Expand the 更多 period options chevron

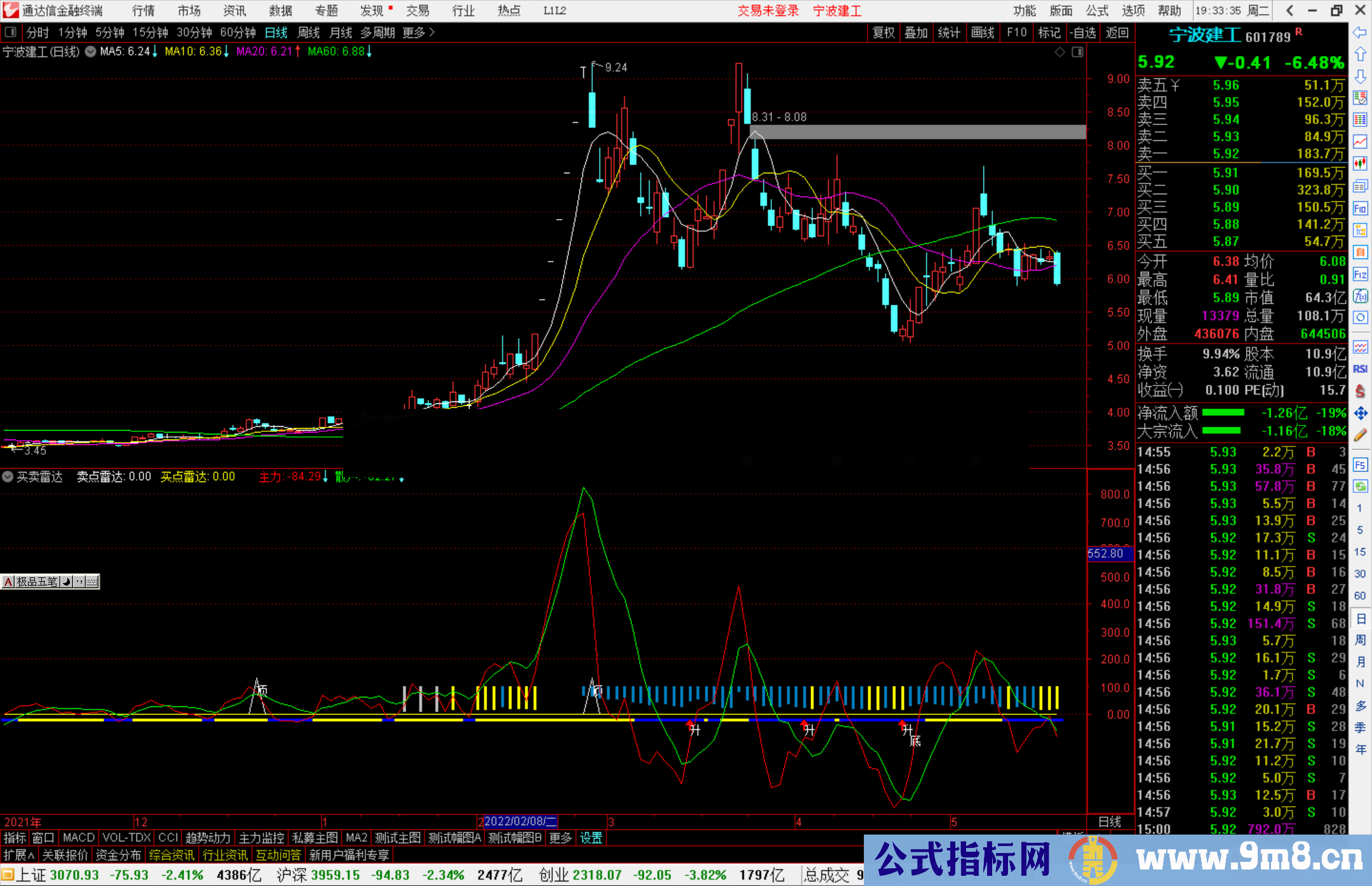[x=432, y=32]
